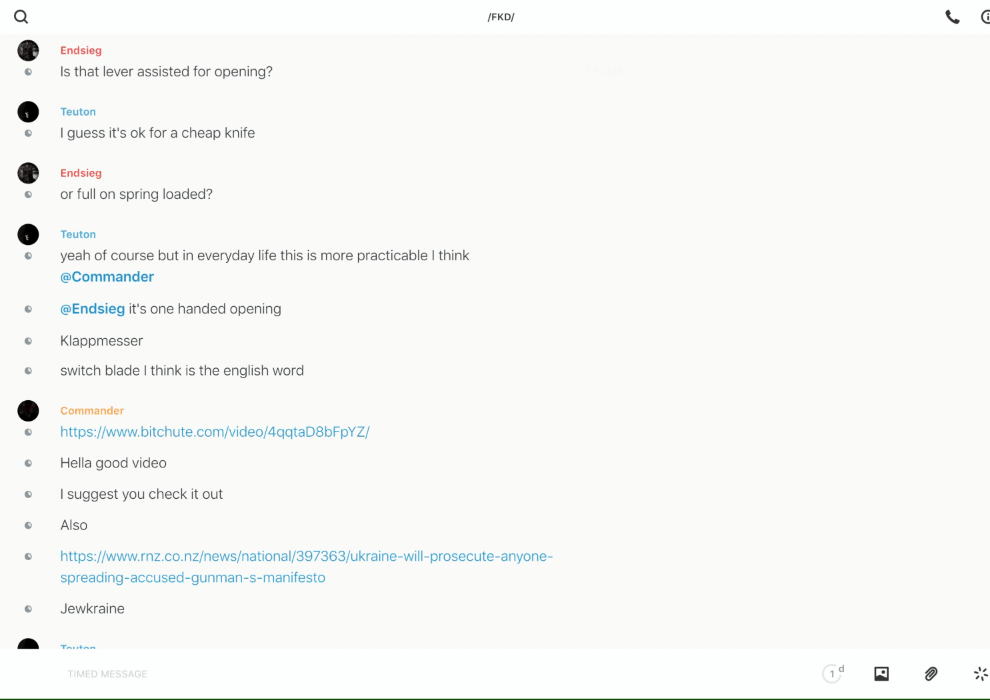Start a voice call with the phone icon
Screen dimensions: 990x700
tap(952, 17)
